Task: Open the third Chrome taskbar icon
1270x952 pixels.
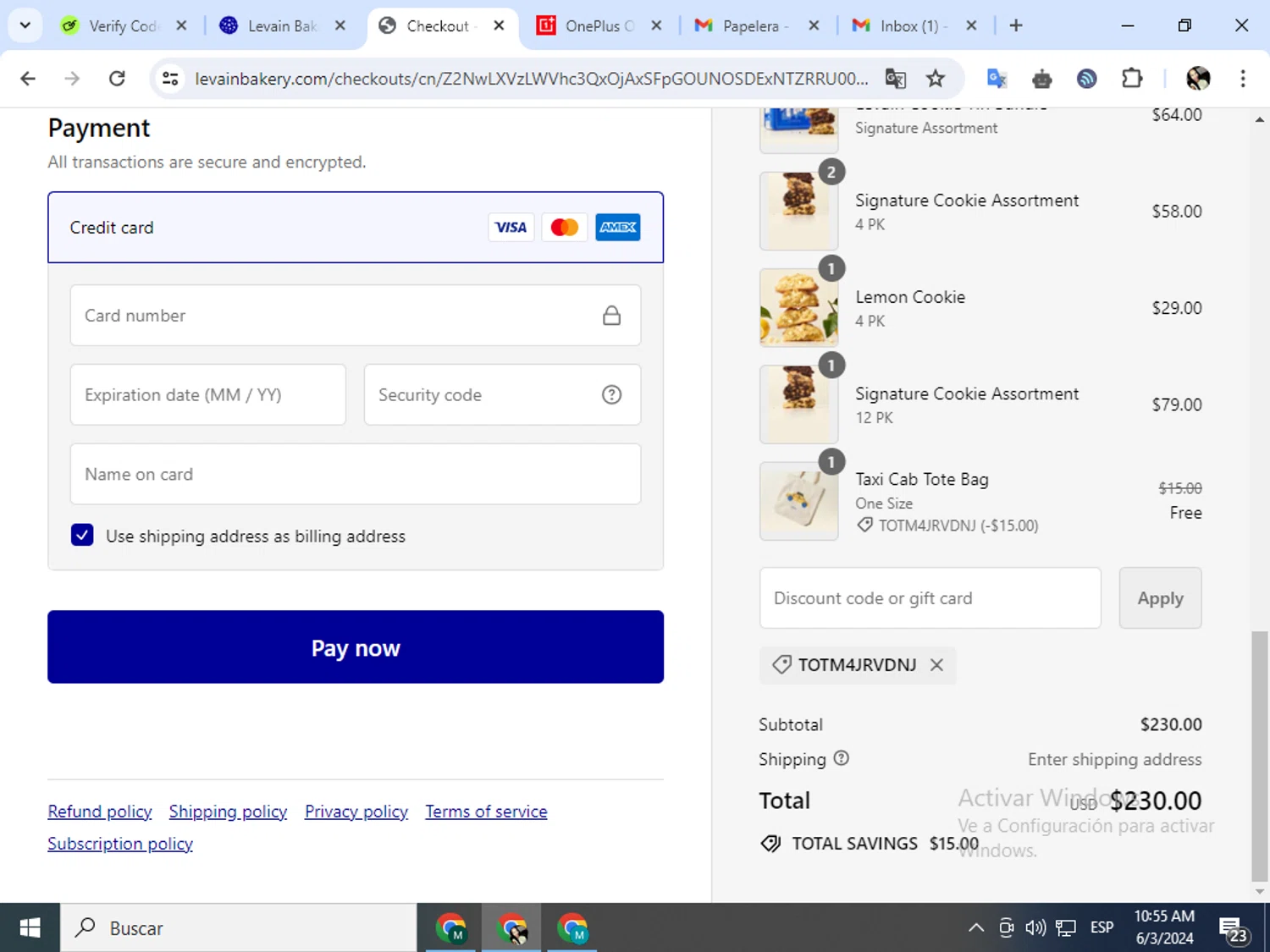Action: (x=573, y=928)
